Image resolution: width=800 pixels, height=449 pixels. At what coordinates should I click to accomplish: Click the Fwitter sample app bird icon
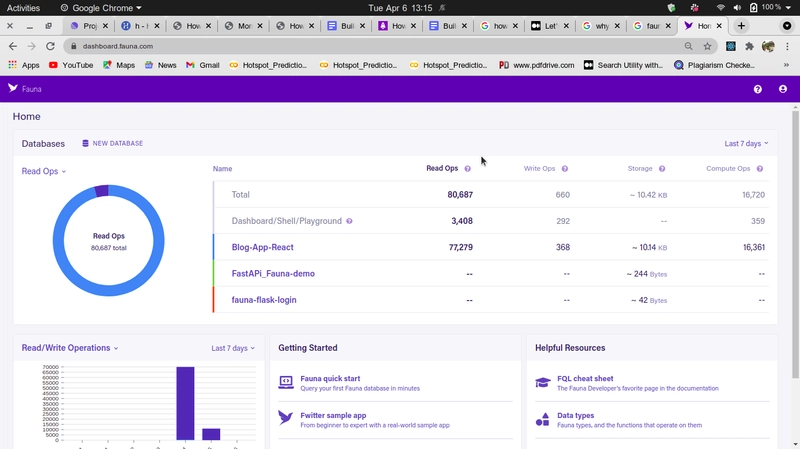point(286,418)
